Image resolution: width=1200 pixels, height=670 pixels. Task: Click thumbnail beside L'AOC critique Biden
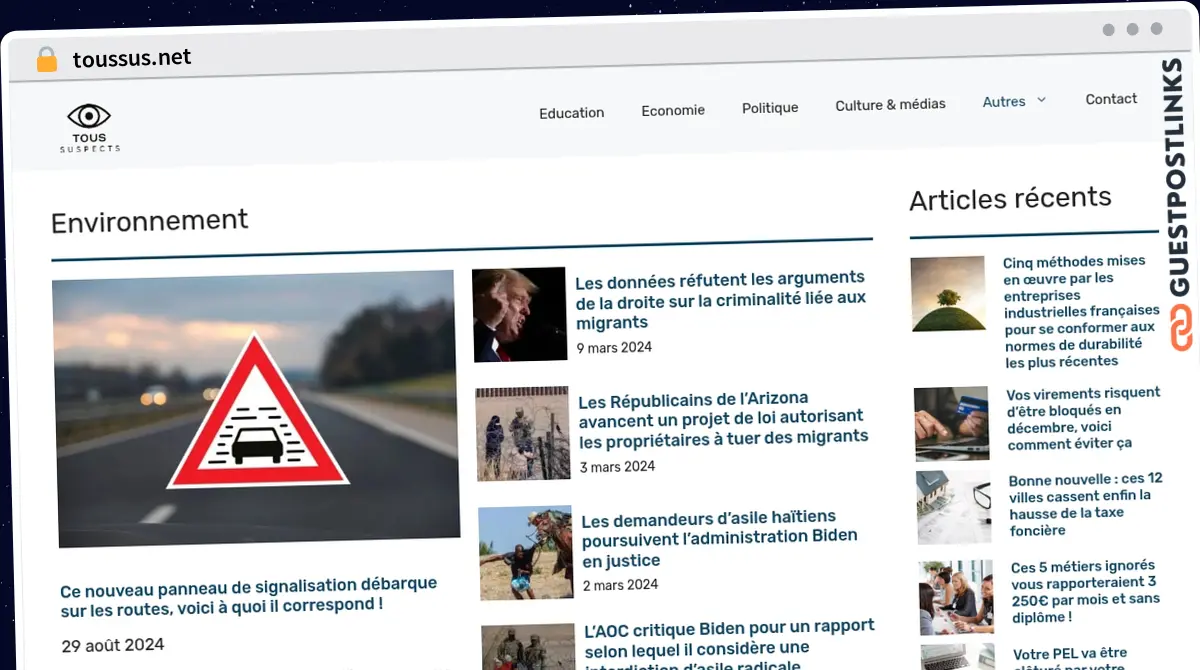pyautogui.click(x=528, y=647)
